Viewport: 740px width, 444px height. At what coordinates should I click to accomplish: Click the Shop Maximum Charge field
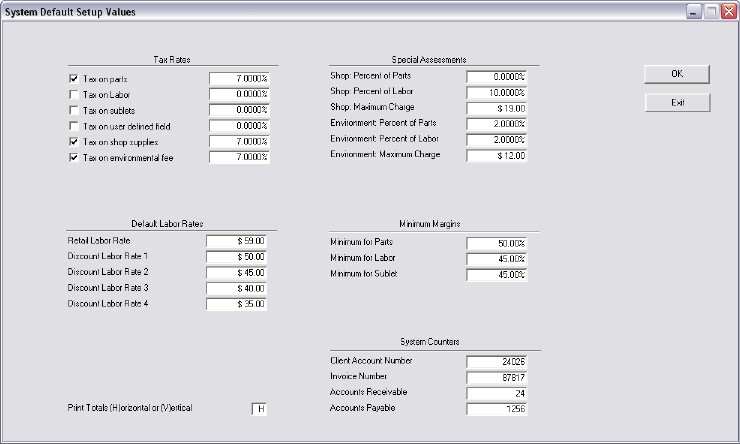(497, 107)
